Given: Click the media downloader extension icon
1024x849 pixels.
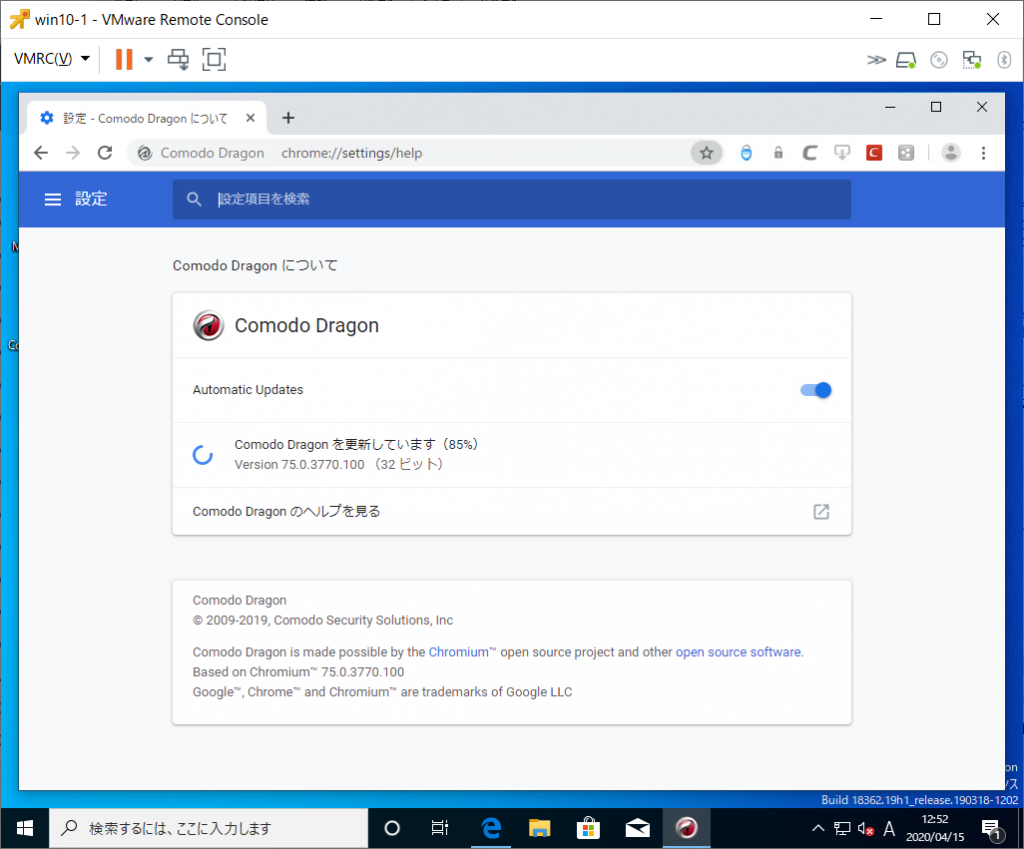Looking at the screenshot, I should [842, 153].
